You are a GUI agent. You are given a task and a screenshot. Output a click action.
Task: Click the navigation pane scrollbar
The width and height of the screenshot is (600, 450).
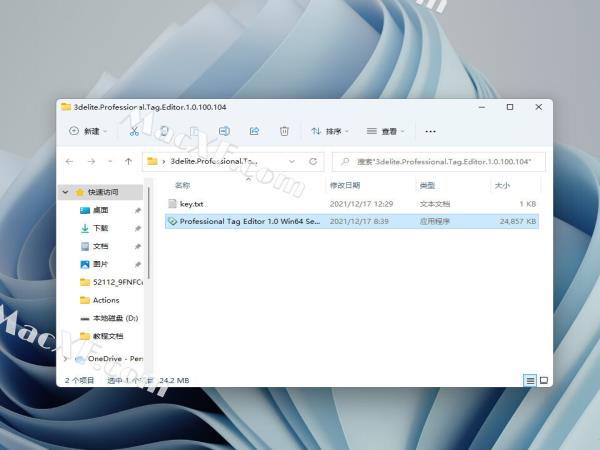[x=149, y=232]
